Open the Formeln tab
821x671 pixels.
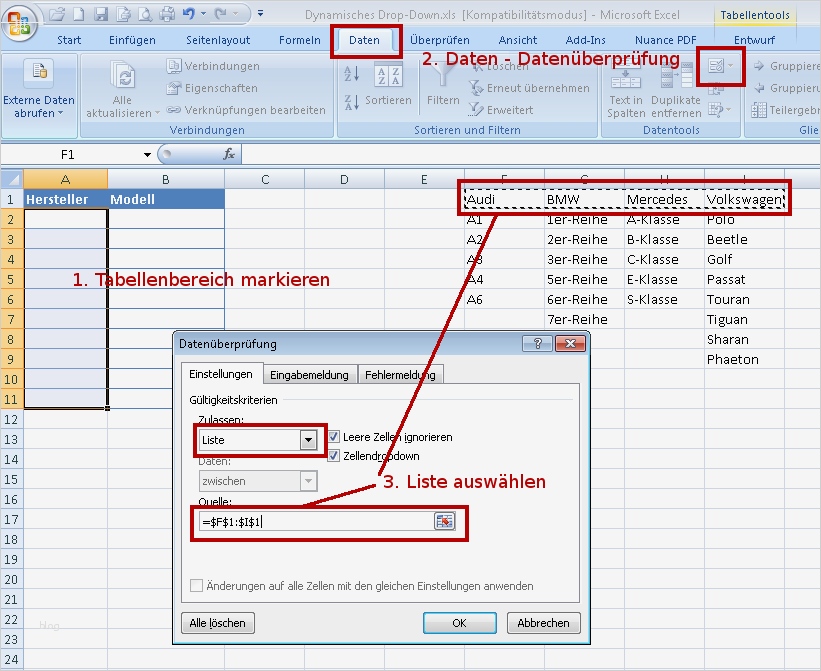point(299,40)
